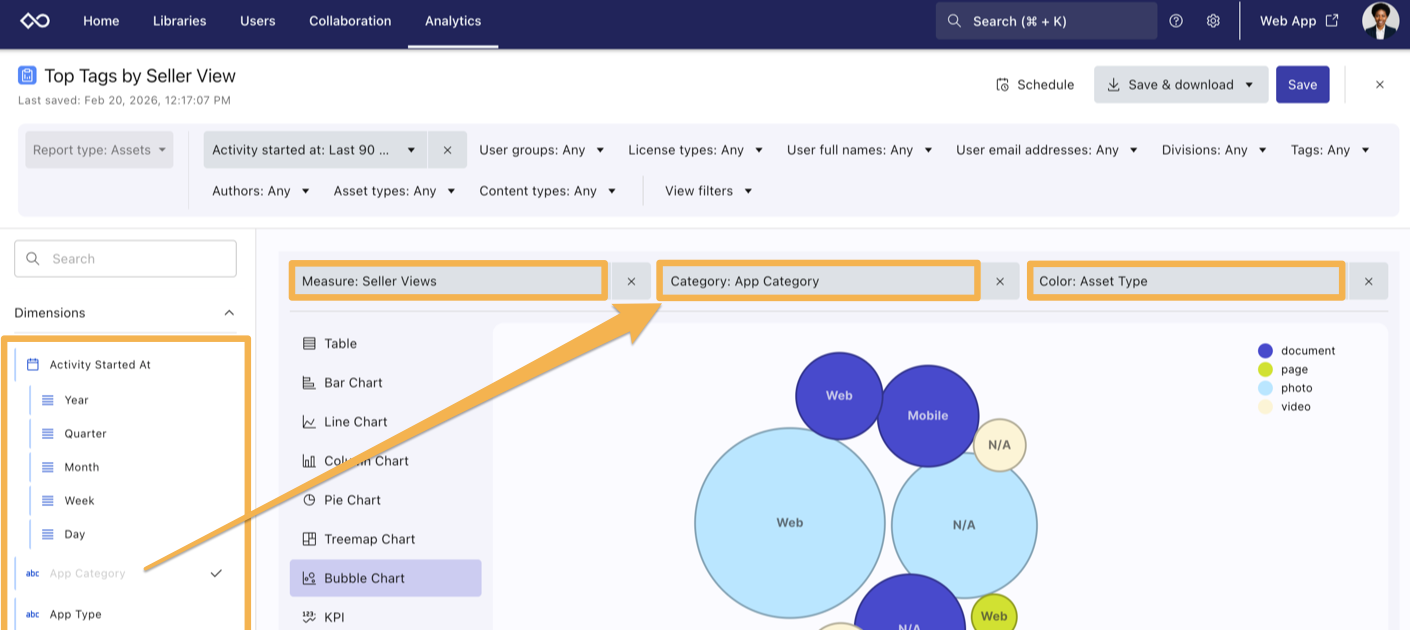Click the infinity logo in the top bar
The width and height of the screenshot is (1410, 630).
pyautogui.click(x=35, y=21)
